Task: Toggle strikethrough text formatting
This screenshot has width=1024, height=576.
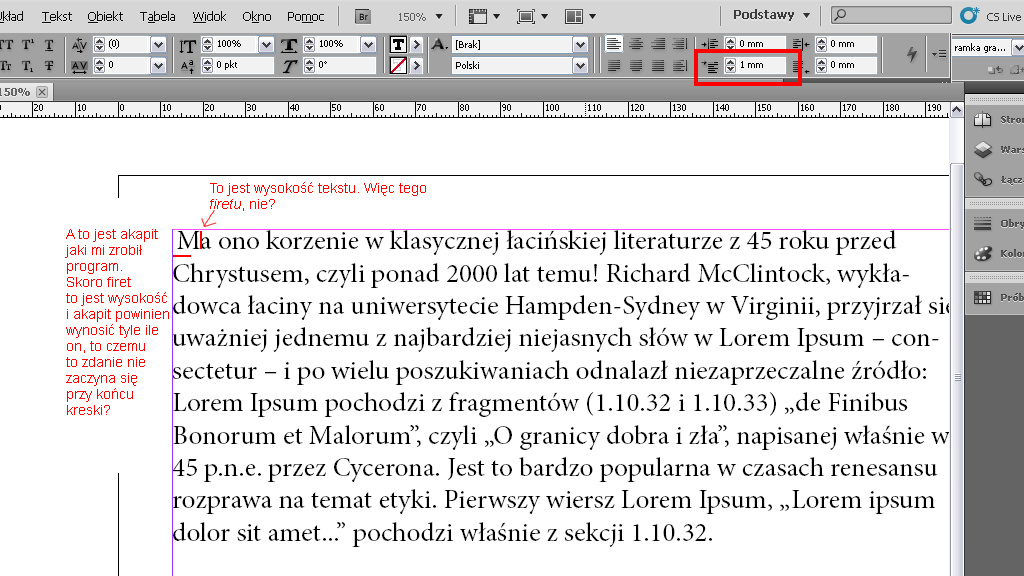Action: pos(50,66)
